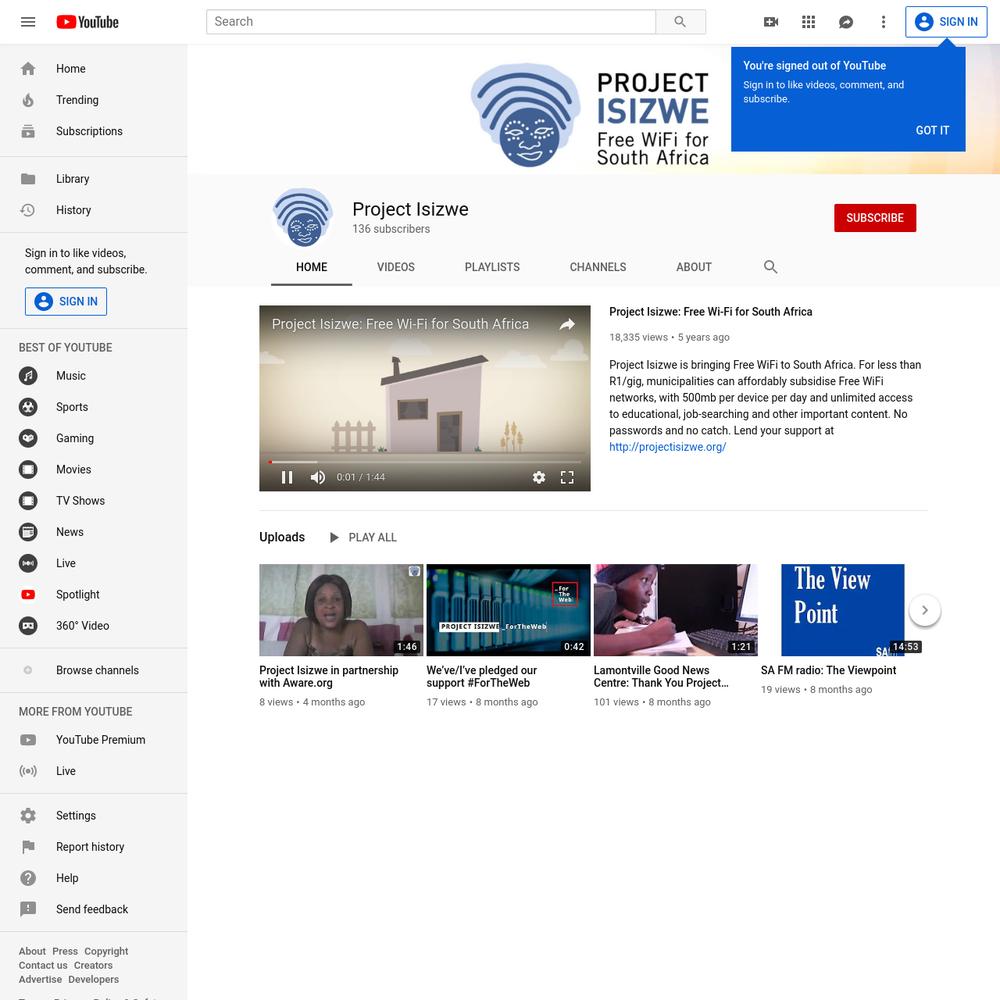The width and height of the screenshot is (1000, 1000).
Task: Open the #ForTheWeb video thumbnail
Action: [x=508, y=610]
